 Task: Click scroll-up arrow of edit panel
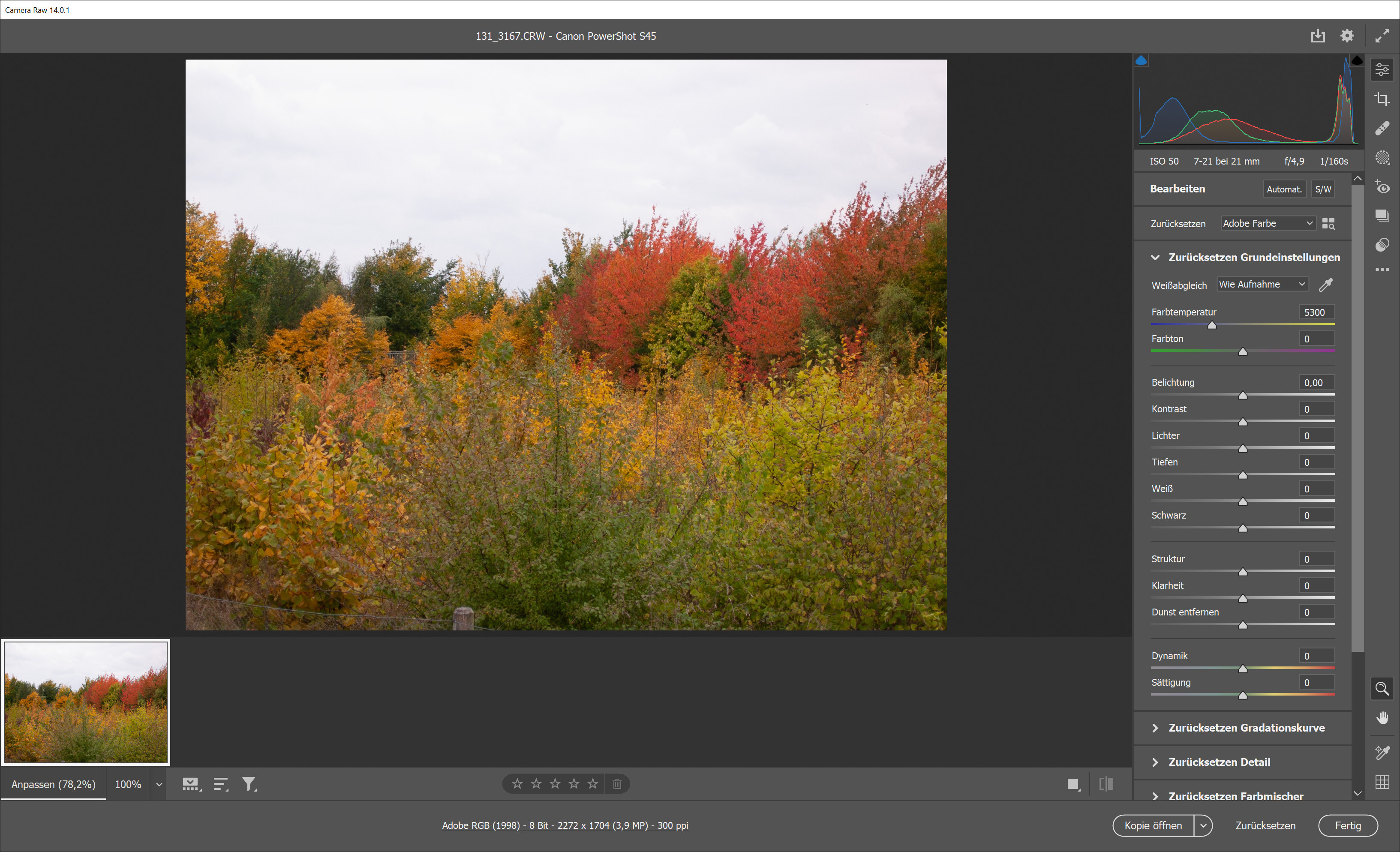[x=1358, y=178]
